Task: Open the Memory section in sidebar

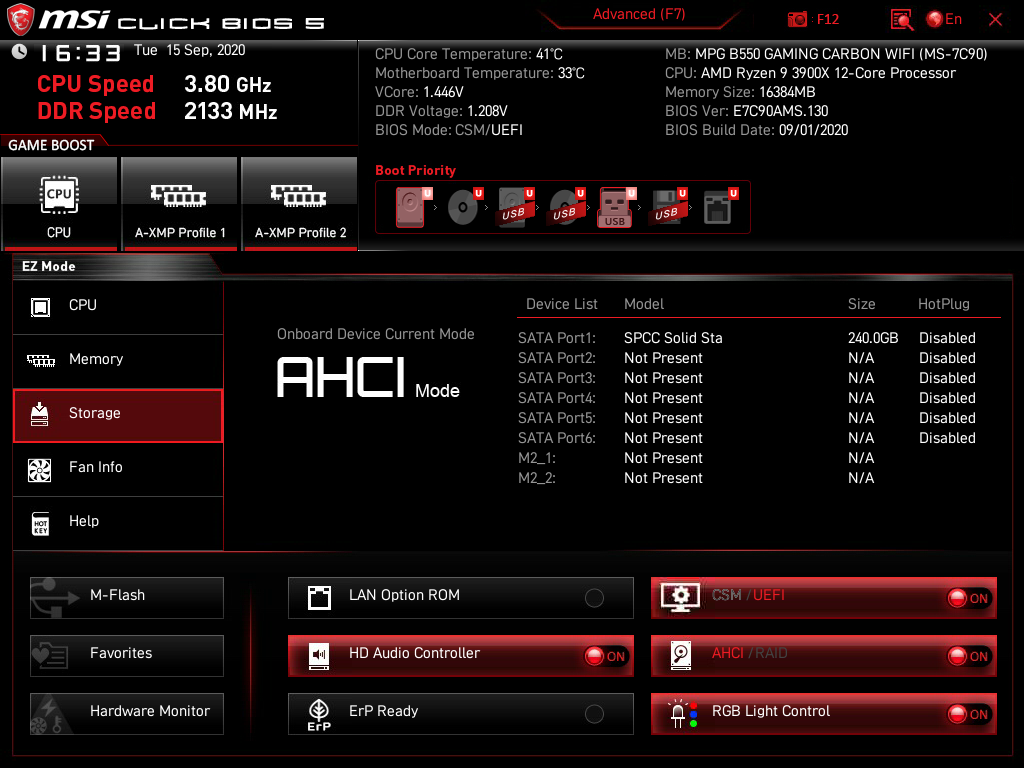Action: pyautogui.click(x=118, y=360)
